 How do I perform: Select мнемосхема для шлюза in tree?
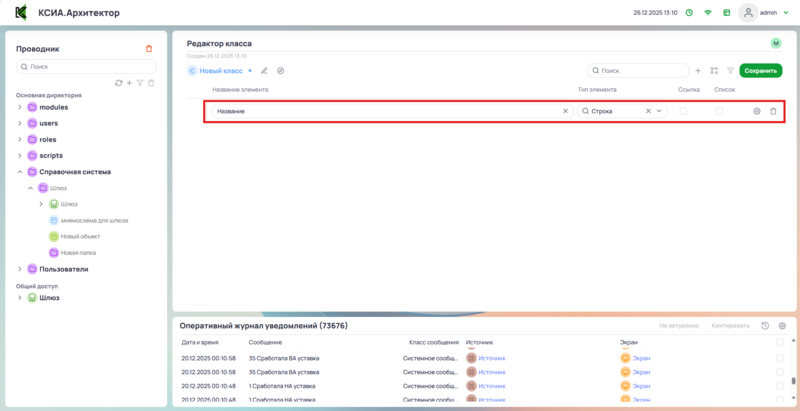tap(93, 220)
